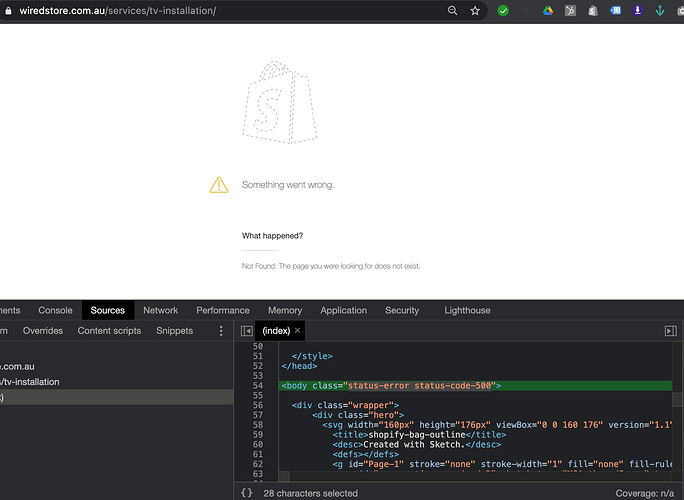
Task: Click the URL in the address bar
Action: [x=118, y=11]
